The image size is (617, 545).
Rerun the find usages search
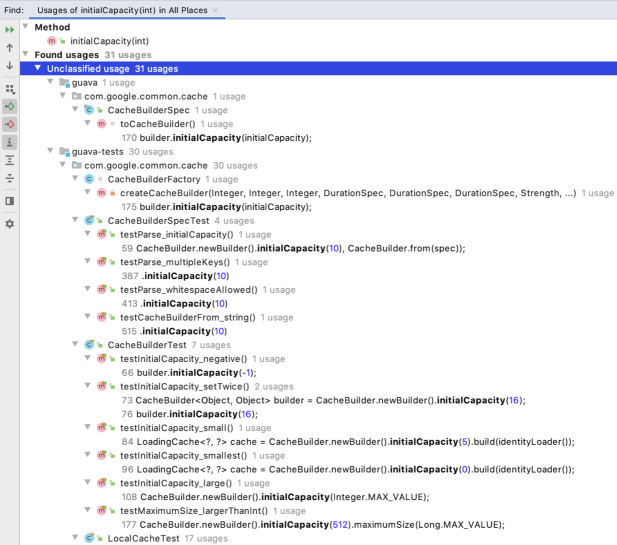coord(9,30)
